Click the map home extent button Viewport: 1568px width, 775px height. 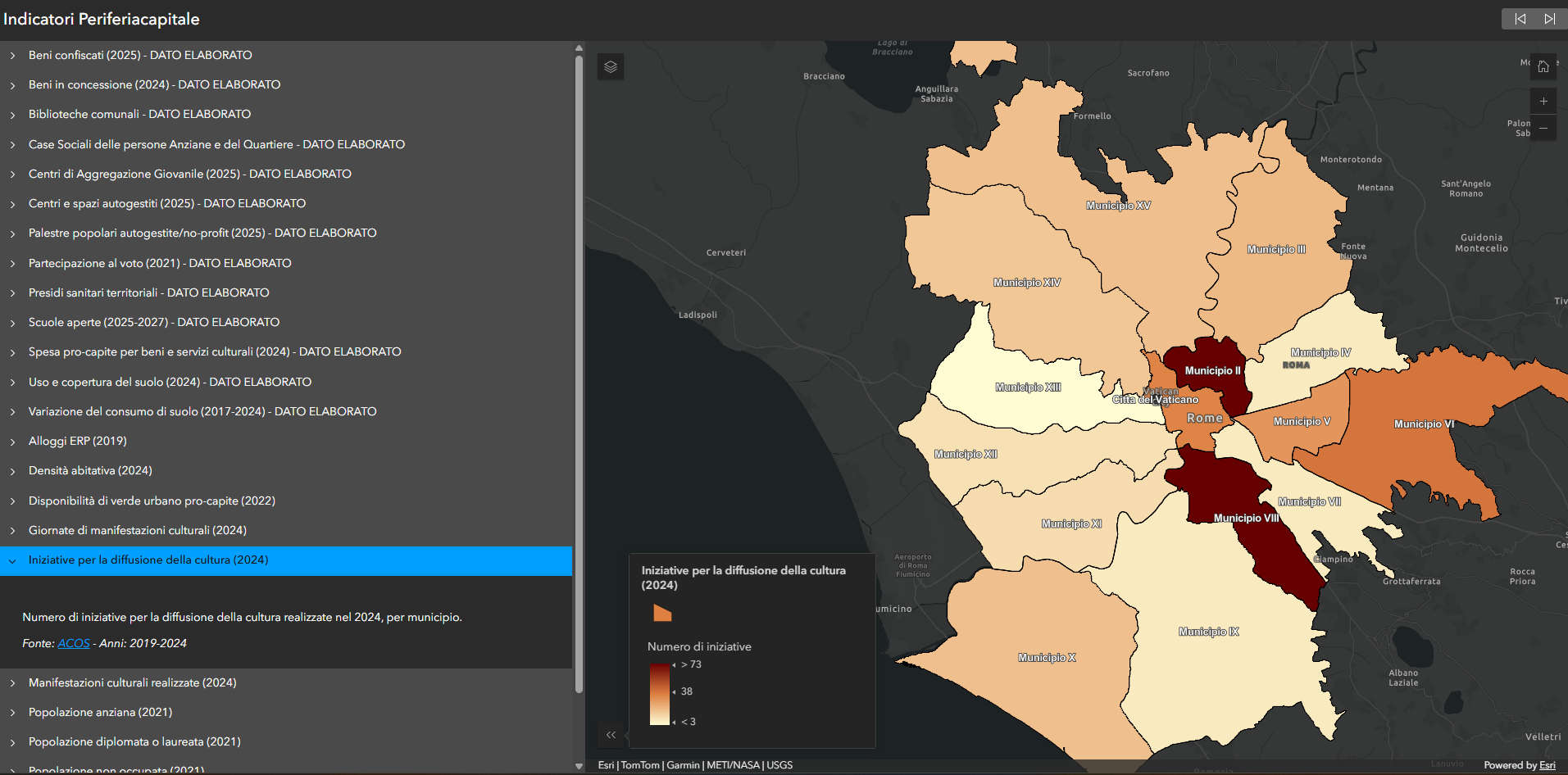1543,66
